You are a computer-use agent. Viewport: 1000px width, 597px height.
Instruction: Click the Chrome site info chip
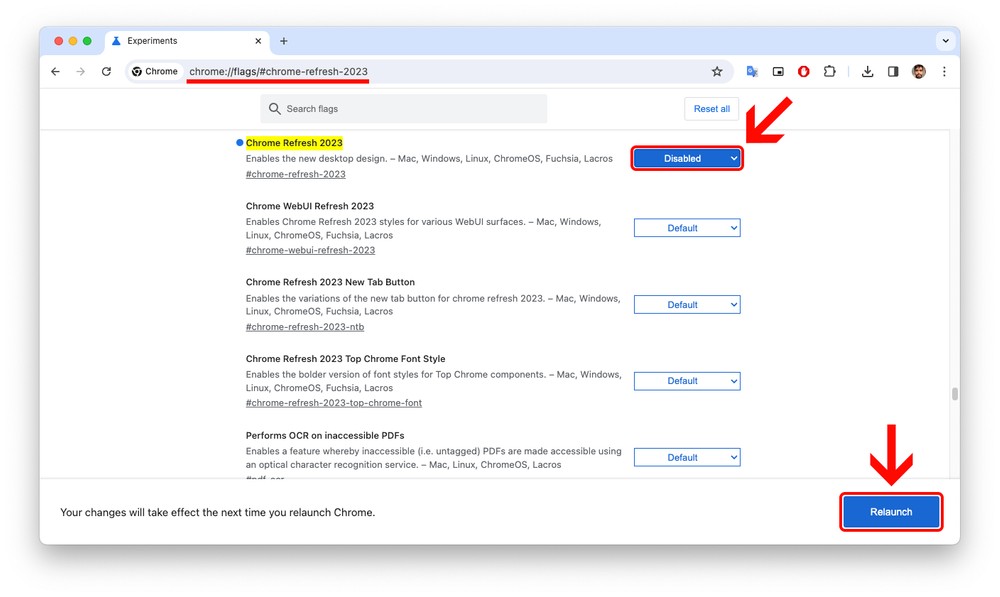click(155, 71)
